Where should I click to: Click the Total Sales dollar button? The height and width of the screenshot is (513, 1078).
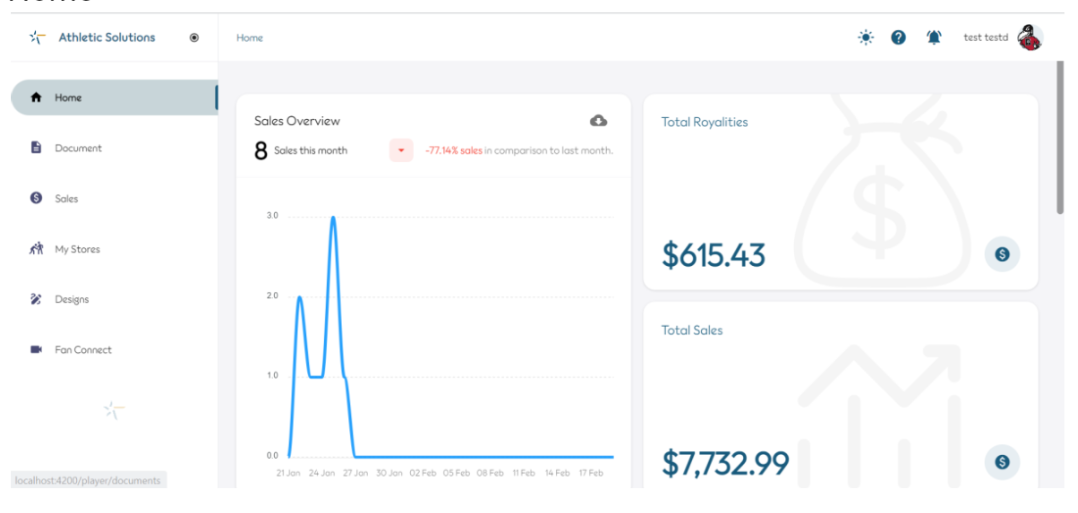coord(1002,461)
